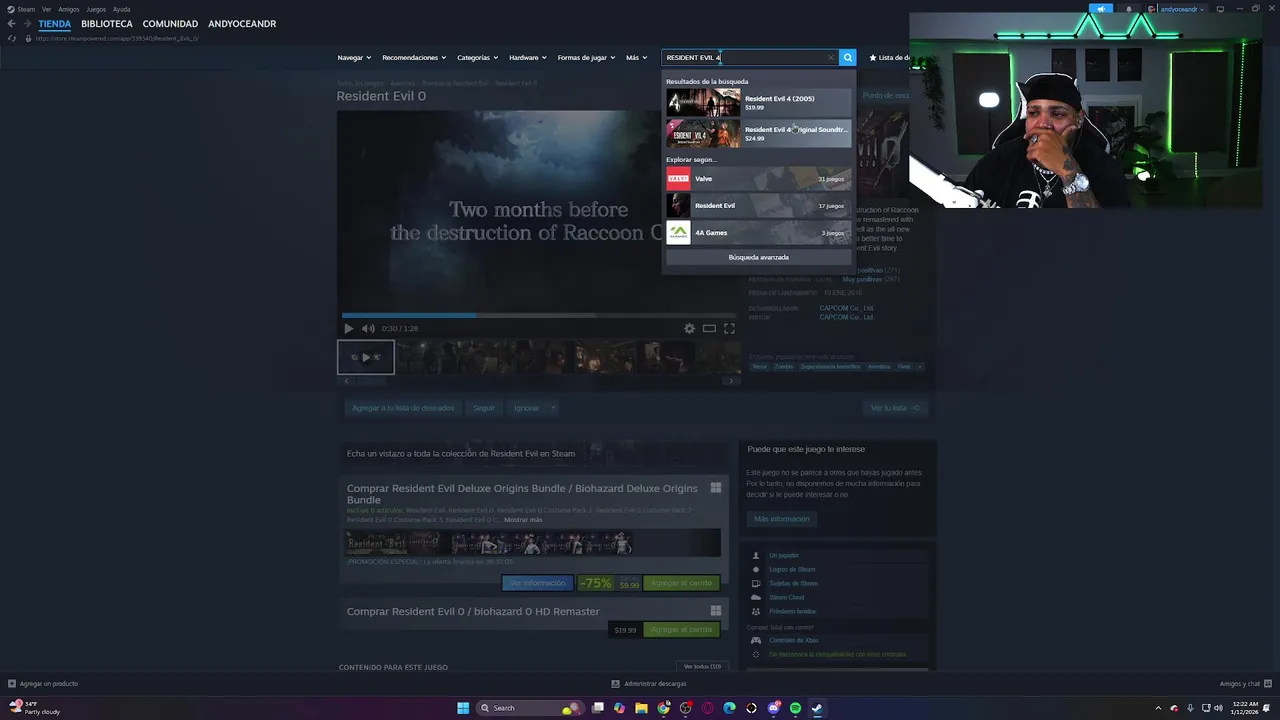Image resolution: width=1280 pixels, height=720 pixels.
Task: Expand the Formas de jugar dropdown
Action: (587, 57)
